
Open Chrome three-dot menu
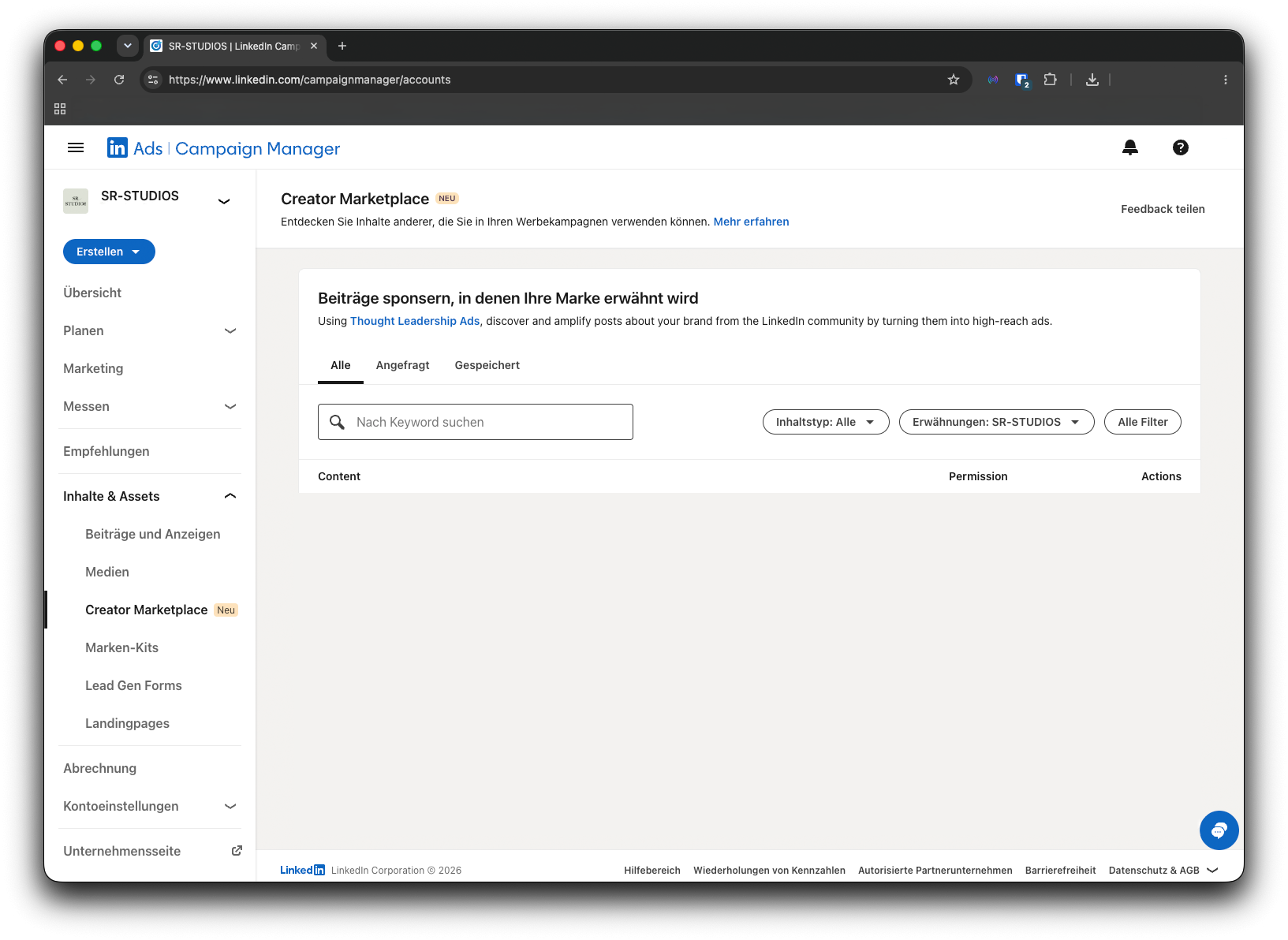(x=1226, y=80)
